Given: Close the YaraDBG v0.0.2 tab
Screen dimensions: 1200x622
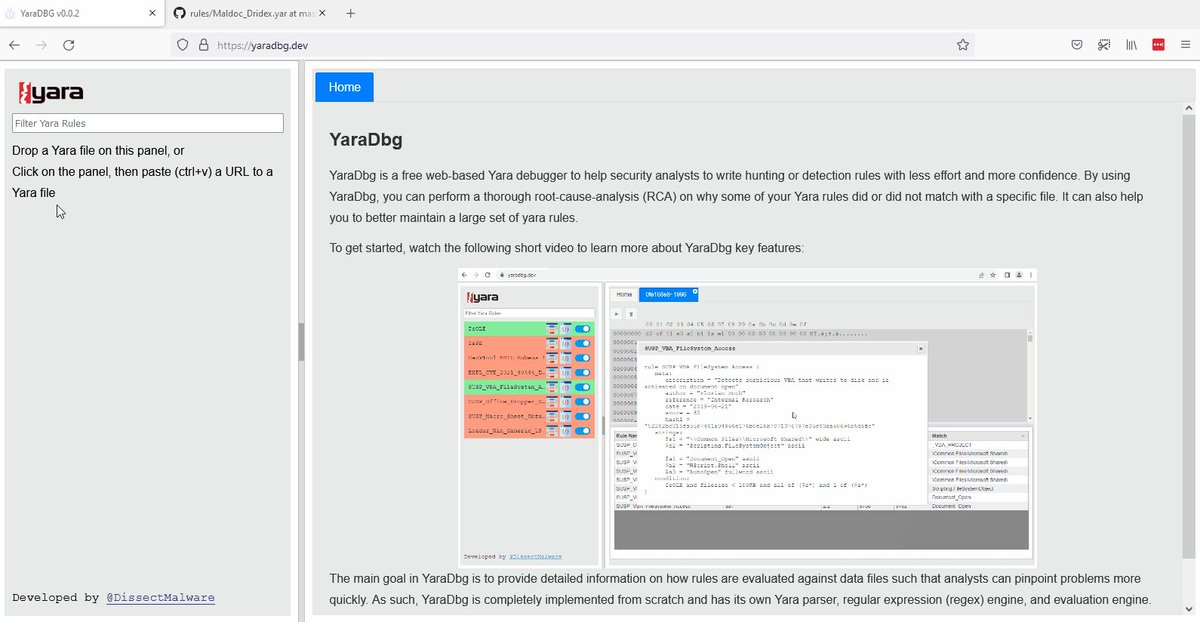Looking at the screenshot, I should click(x=152, y=14).
